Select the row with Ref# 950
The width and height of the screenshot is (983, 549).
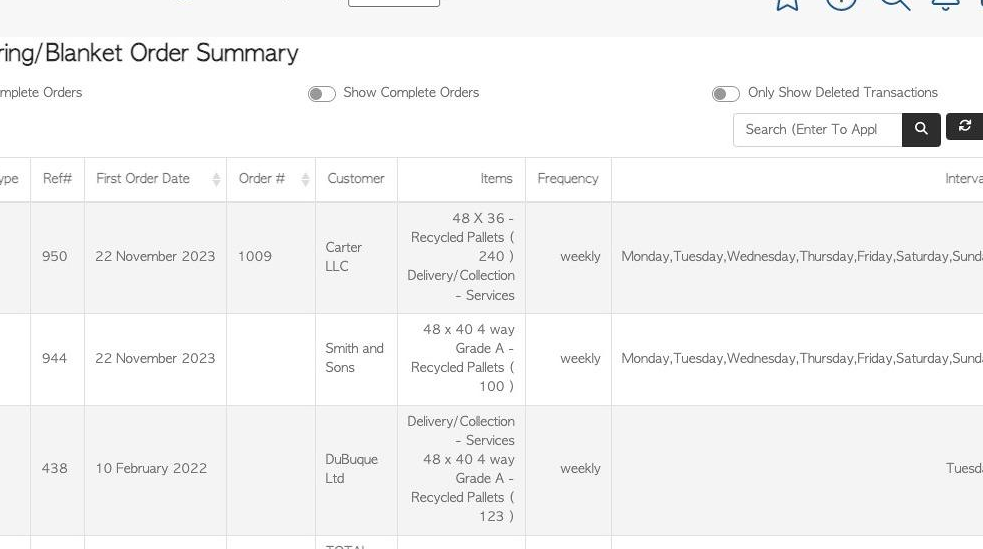click(492, 257)
